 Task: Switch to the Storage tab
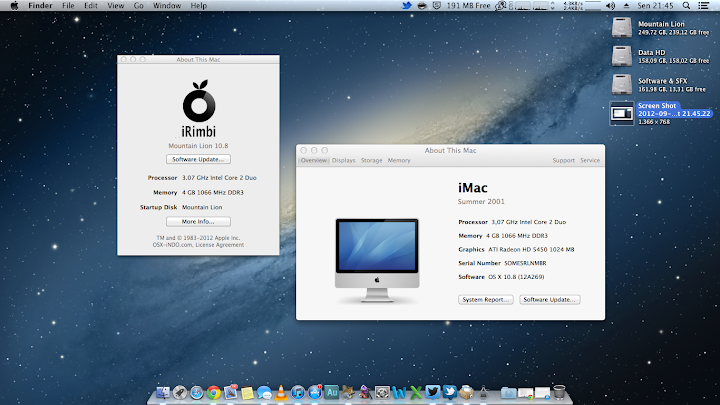pyautogui.click(x=371, y=160)
